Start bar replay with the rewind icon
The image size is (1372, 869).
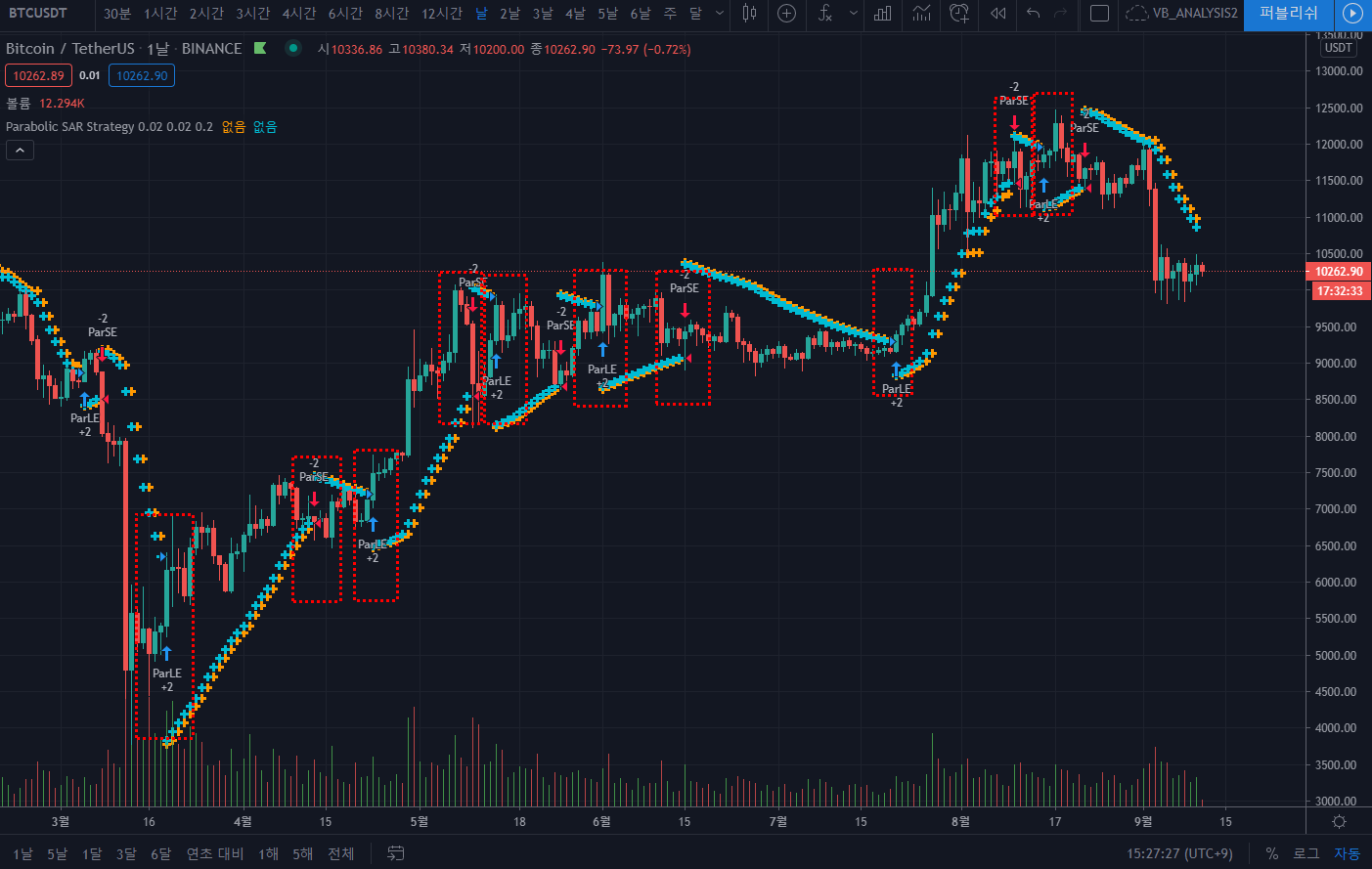(x=997, y=14)
